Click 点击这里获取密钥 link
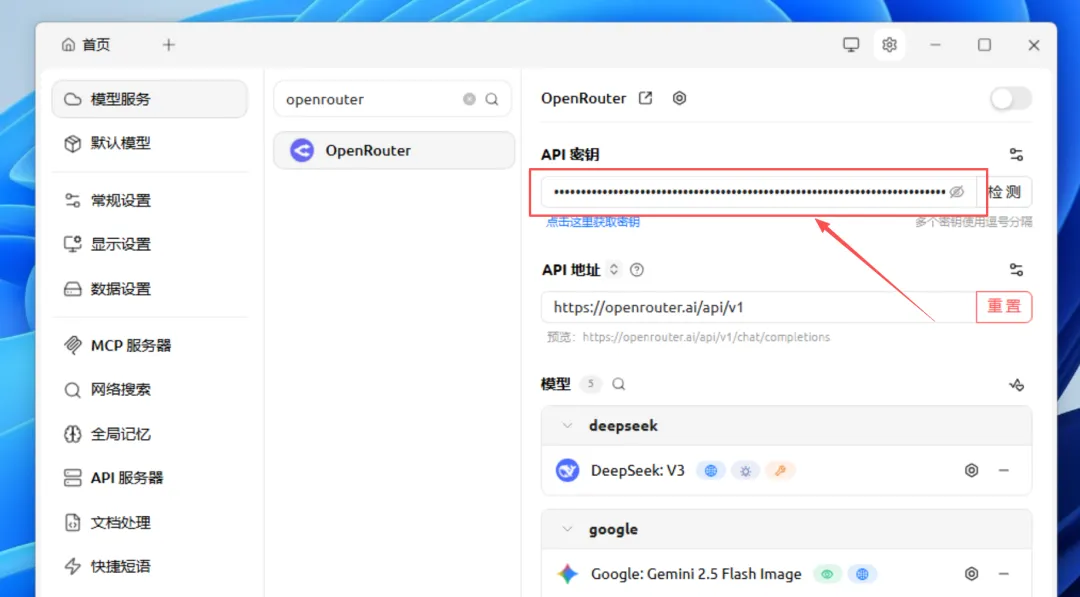The width and height of the screenshot is (1080, 597). tap(593, 222)
